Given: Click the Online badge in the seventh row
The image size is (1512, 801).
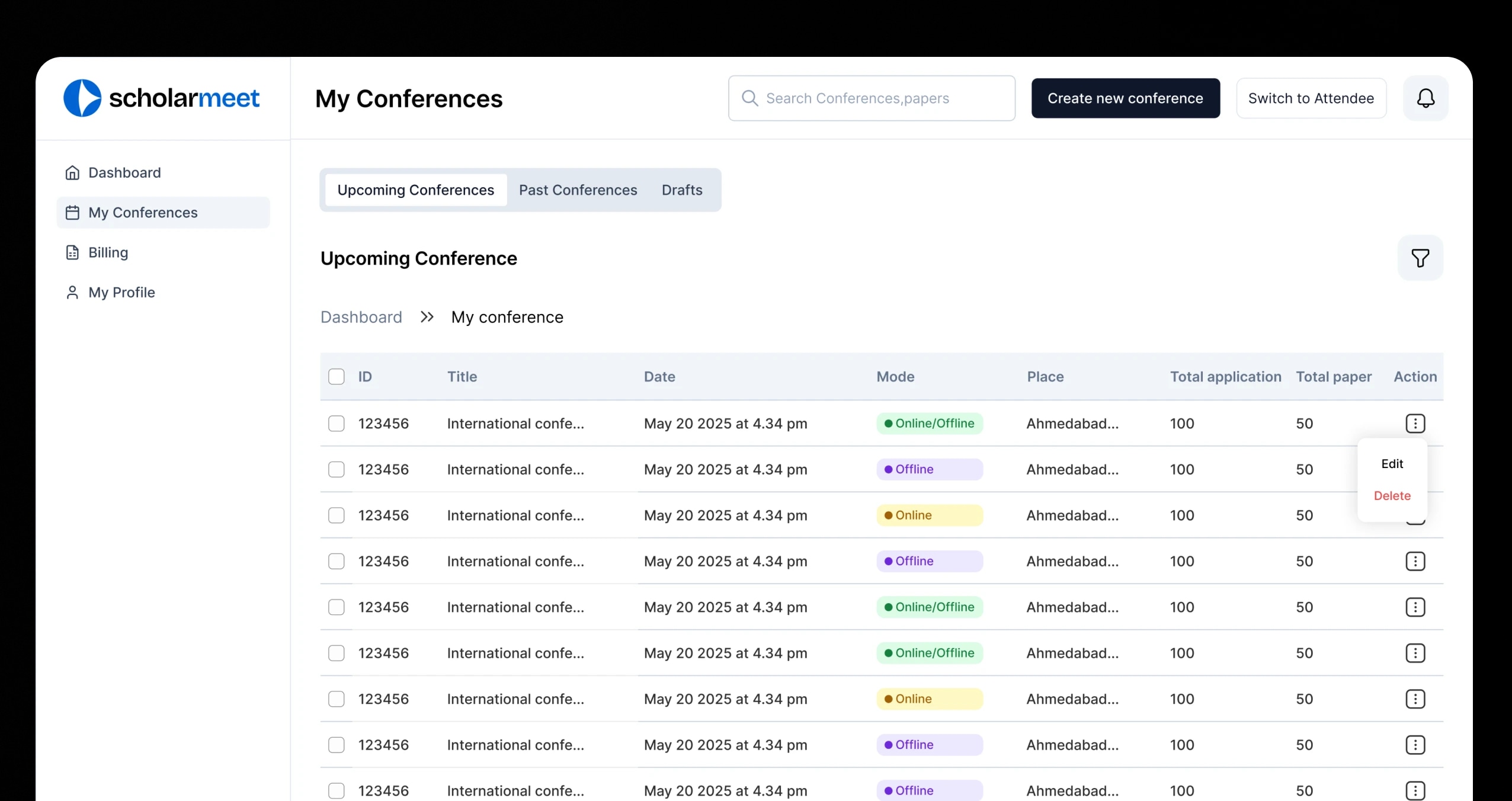Looking at the screenshot, I should [x=930, y=699].
